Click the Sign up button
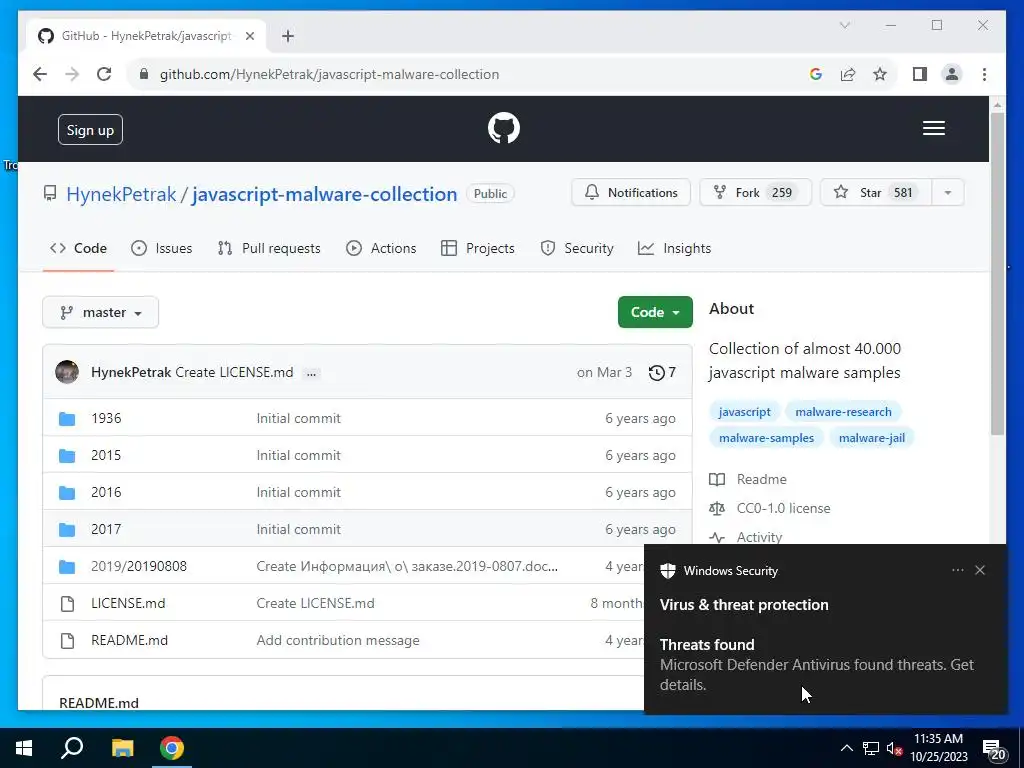 point(90,130)
